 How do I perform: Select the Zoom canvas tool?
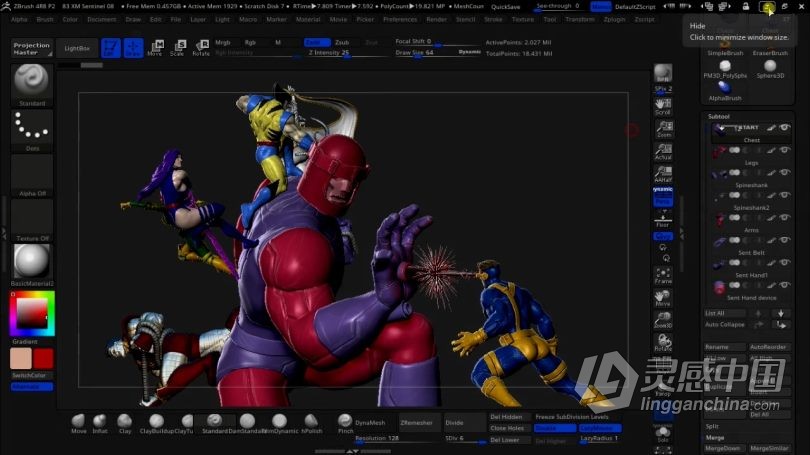click(x=663, y=129)
